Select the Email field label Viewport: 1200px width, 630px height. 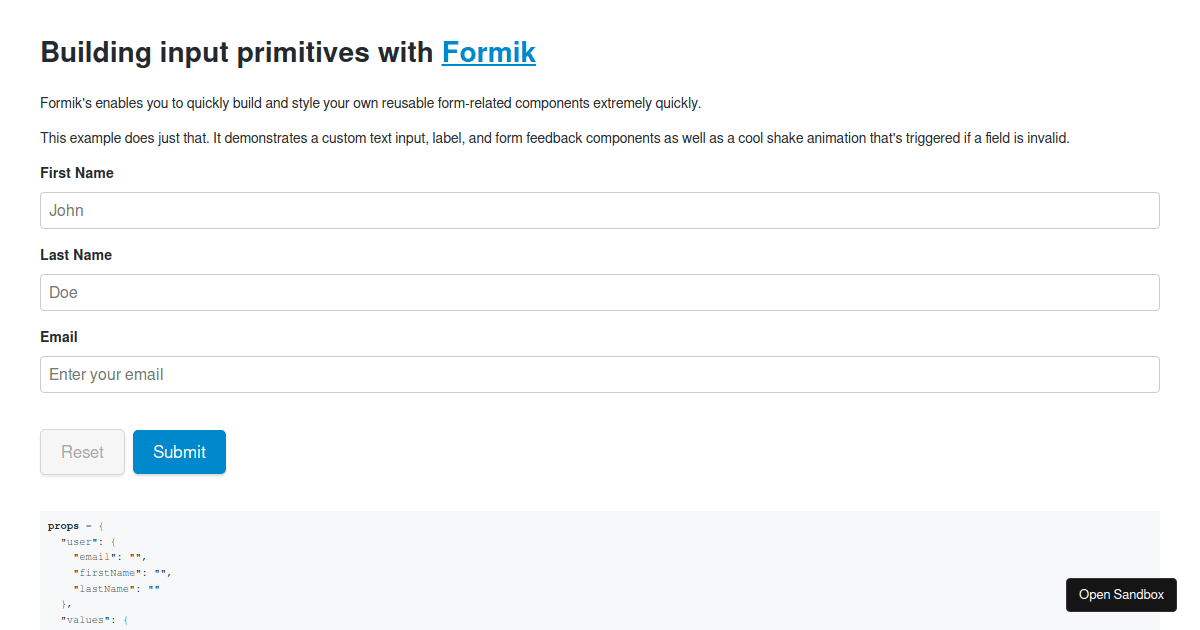[58, 337]
